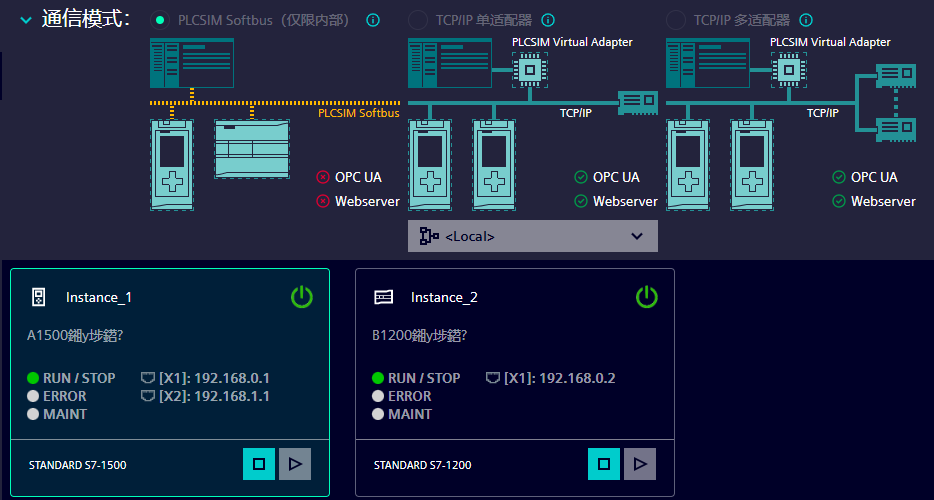Click the network adapter icon in <Local> dropdown
This screenshot has width=934, height=500.
pos(430,236)
